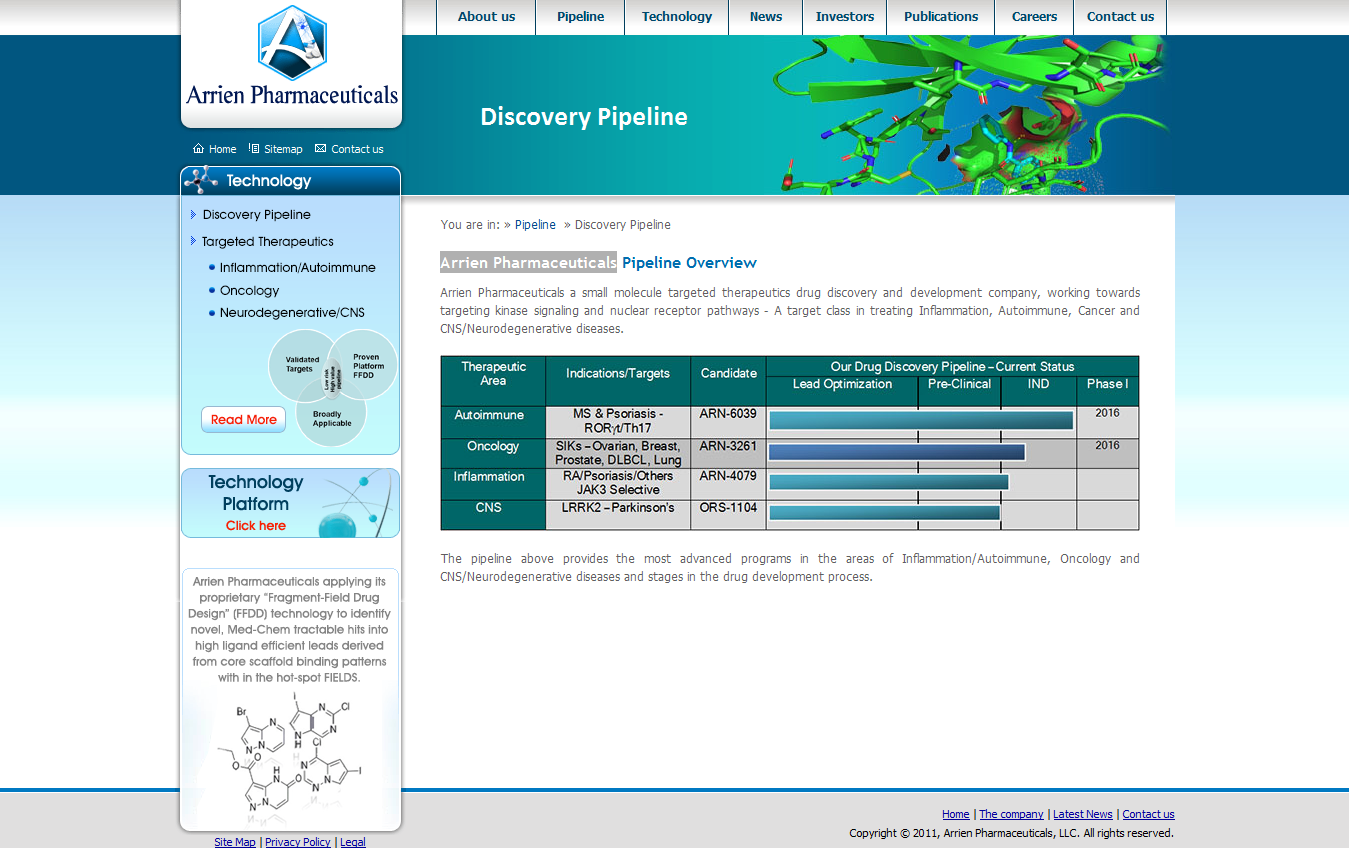Select Contact us in top navigation
Viewport: 1349px width, 848px height.
[x=1120, y=17]
